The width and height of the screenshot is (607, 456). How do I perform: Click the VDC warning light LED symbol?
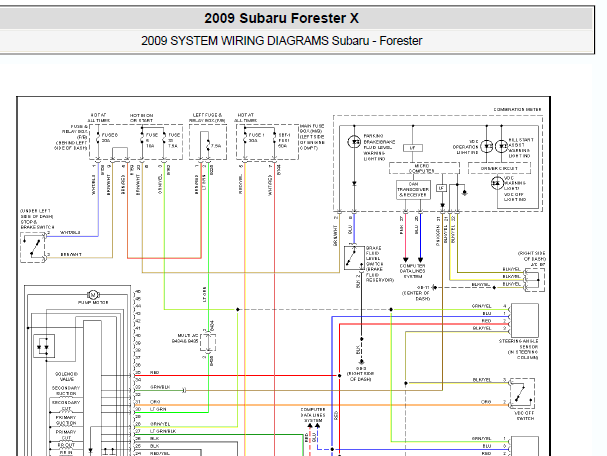click(497, 183)
